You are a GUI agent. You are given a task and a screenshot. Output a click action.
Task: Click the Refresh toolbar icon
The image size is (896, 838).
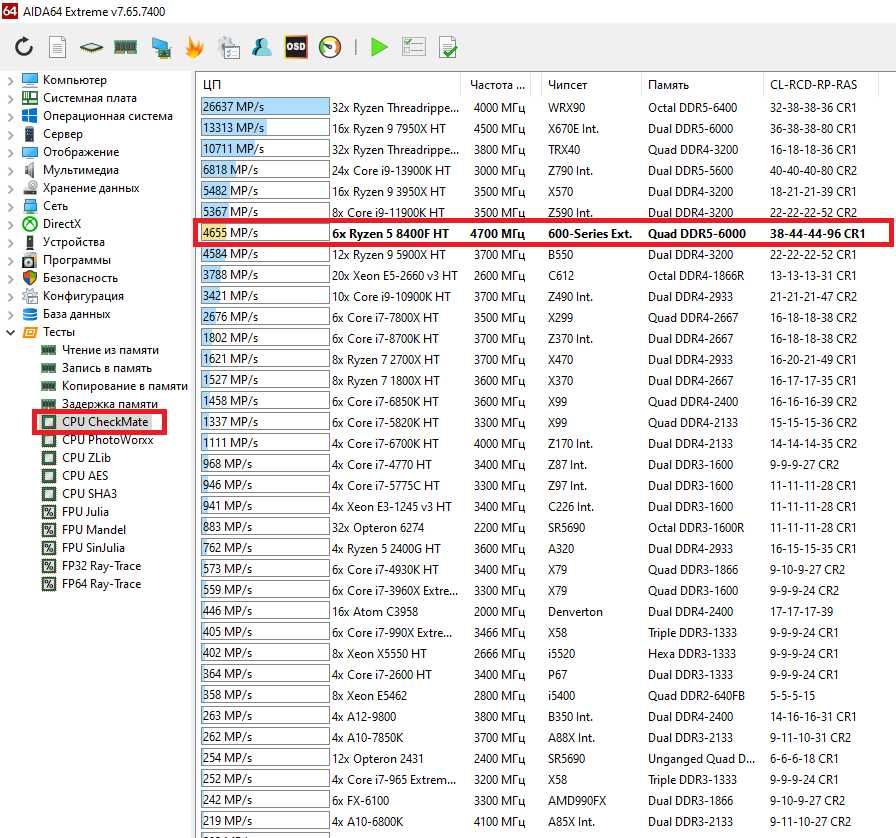click(x=23, y=47)
